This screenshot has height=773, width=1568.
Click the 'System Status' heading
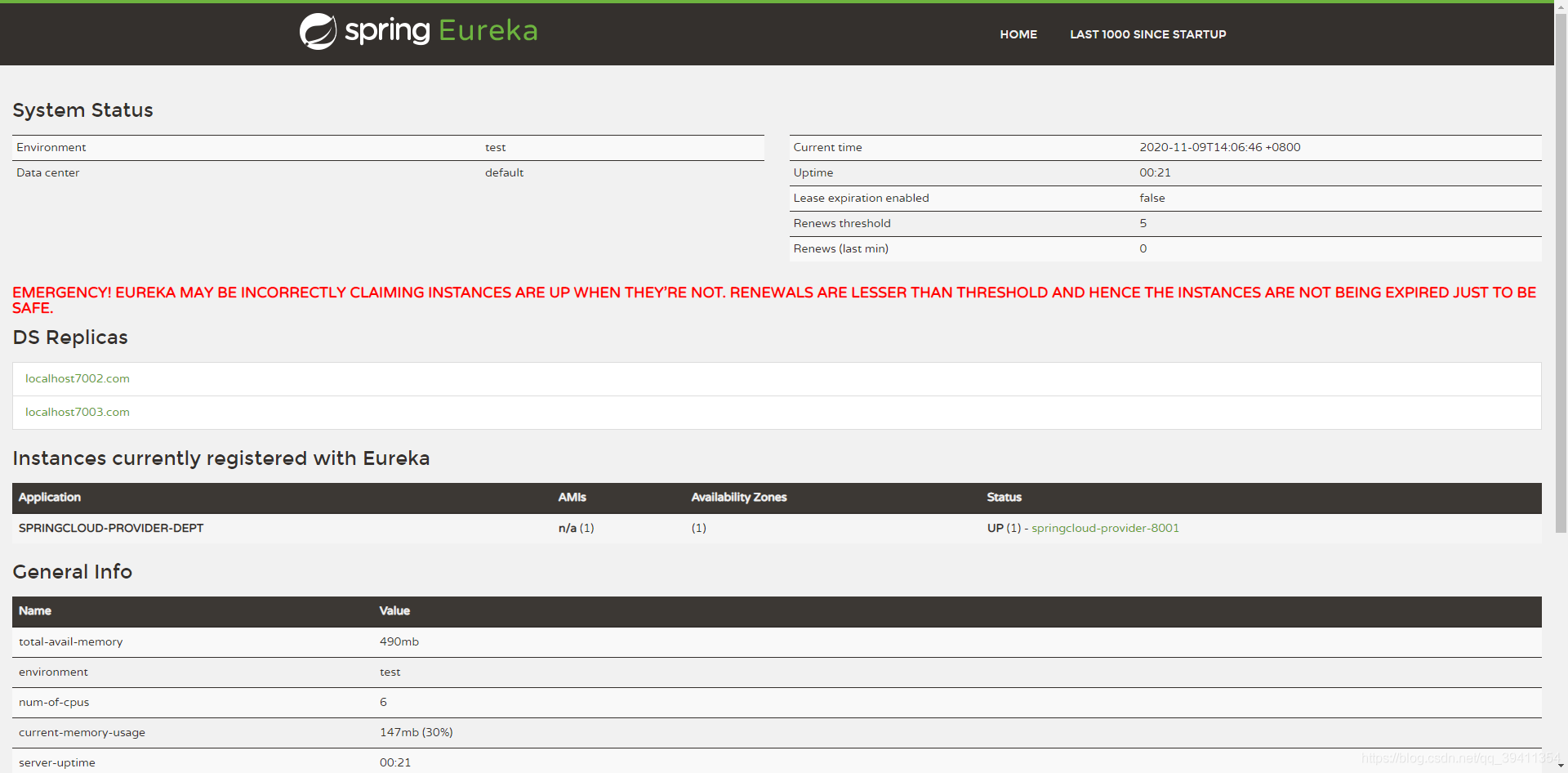pyautogui.click(x=82, y=110)
